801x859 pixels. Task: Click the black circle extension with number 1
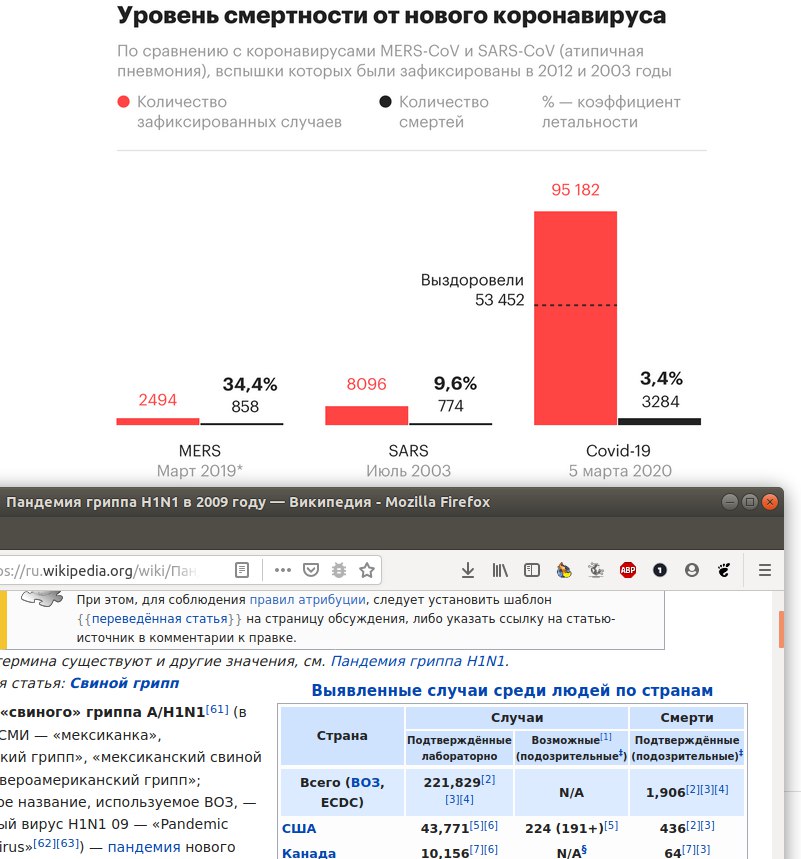660,570
